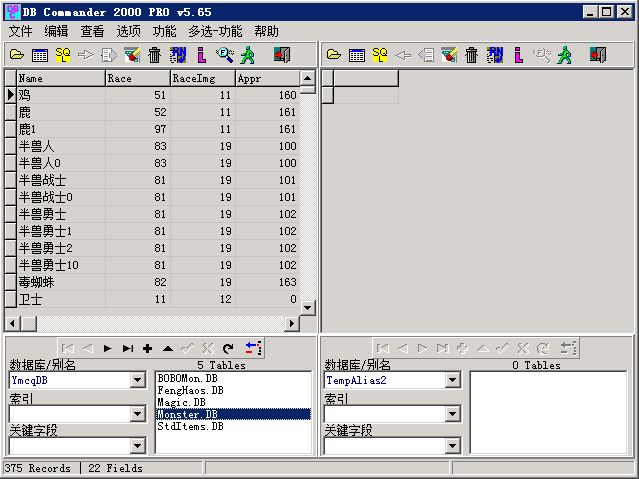Click eraser/empty table icon in left toolbar
Image resolution: width=639 pixels, height=479 pixels.
(x=132, y=55)
